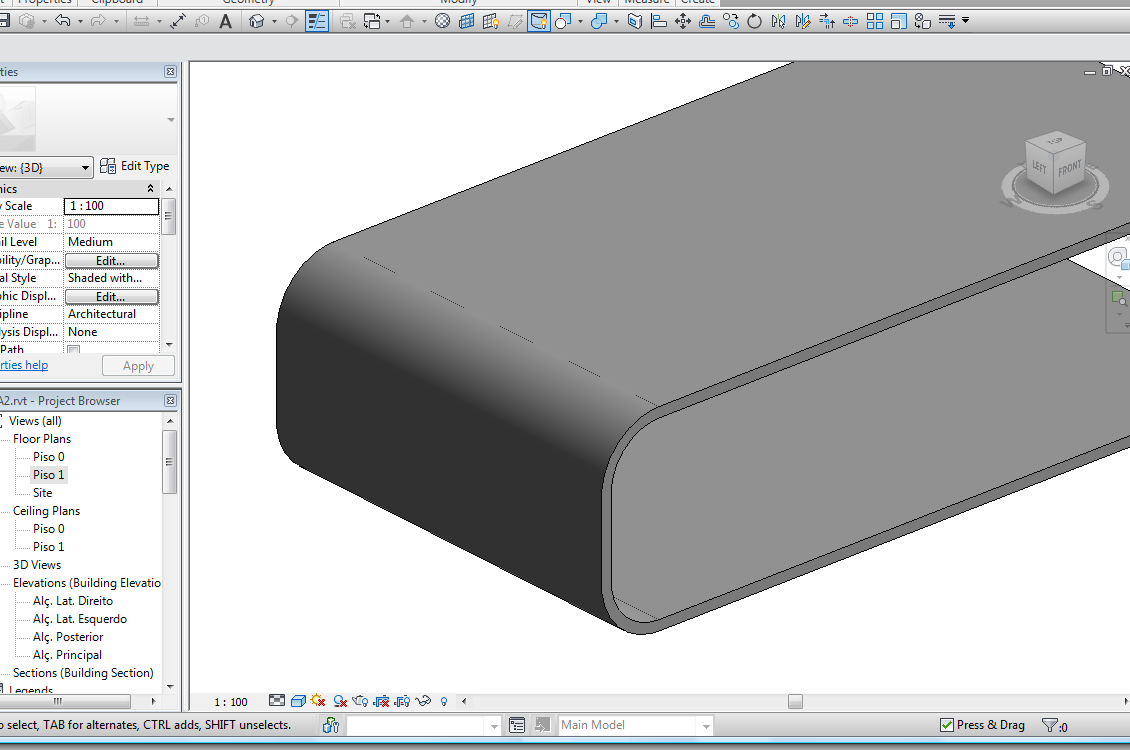Click the Undo arrow in toolbar
This screenshot has width=1130, height=750.
coord(62,21)
